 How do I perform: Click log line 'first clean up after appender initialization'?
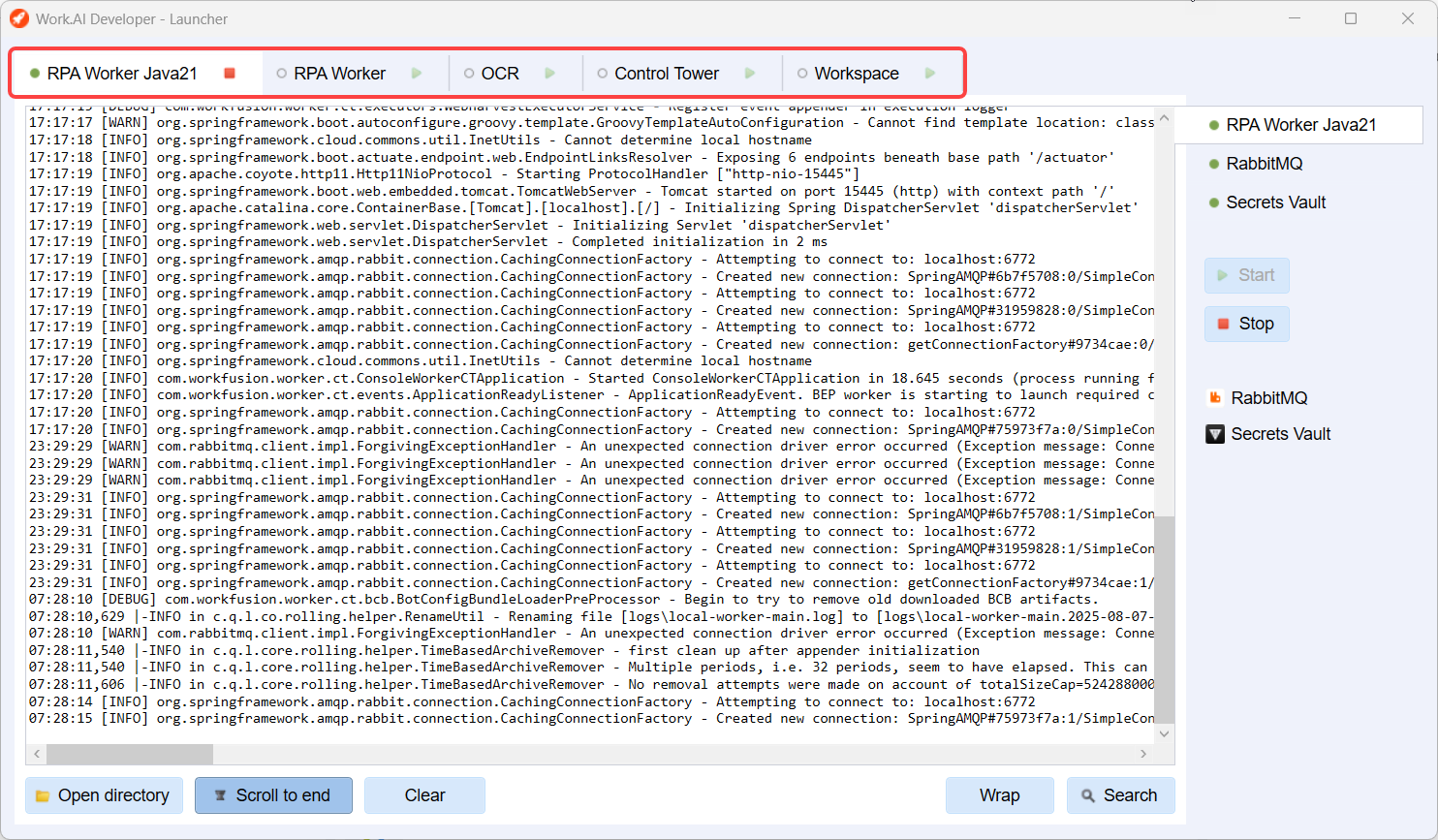coord(504,651)
